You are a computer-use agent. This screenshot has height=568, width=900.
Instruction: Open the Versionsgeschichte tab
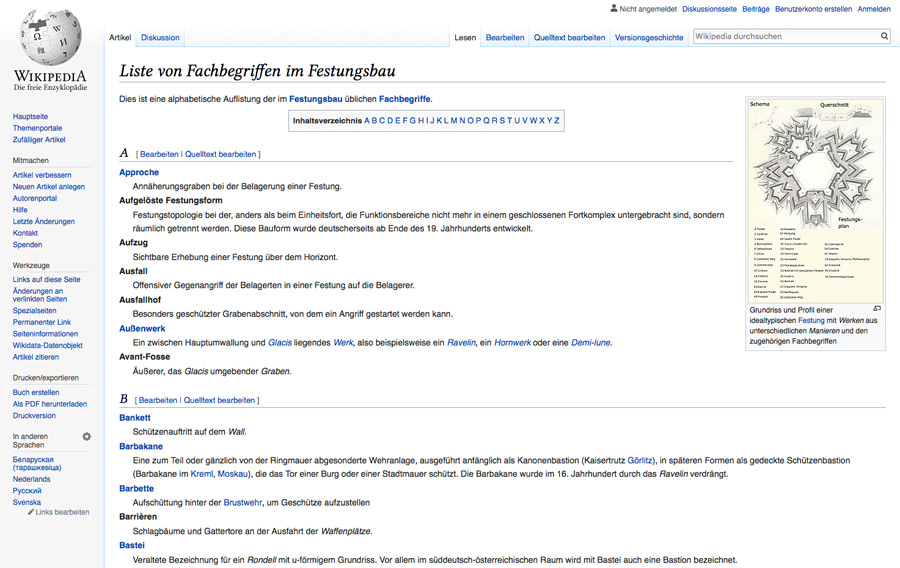click(x=649, y=37)
